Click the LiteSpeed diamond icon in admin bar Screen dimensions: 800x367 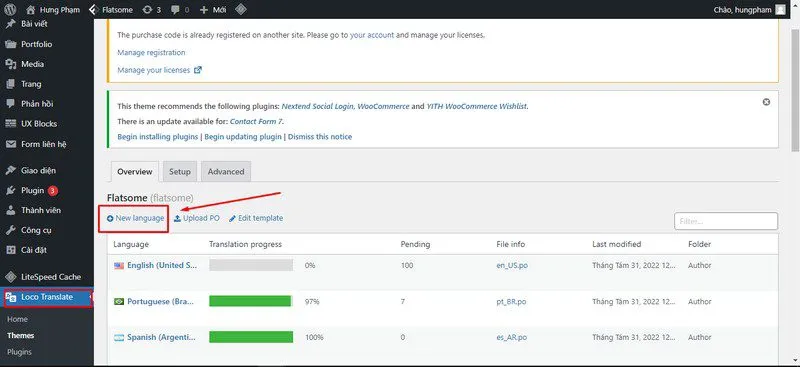pos(242,9)
